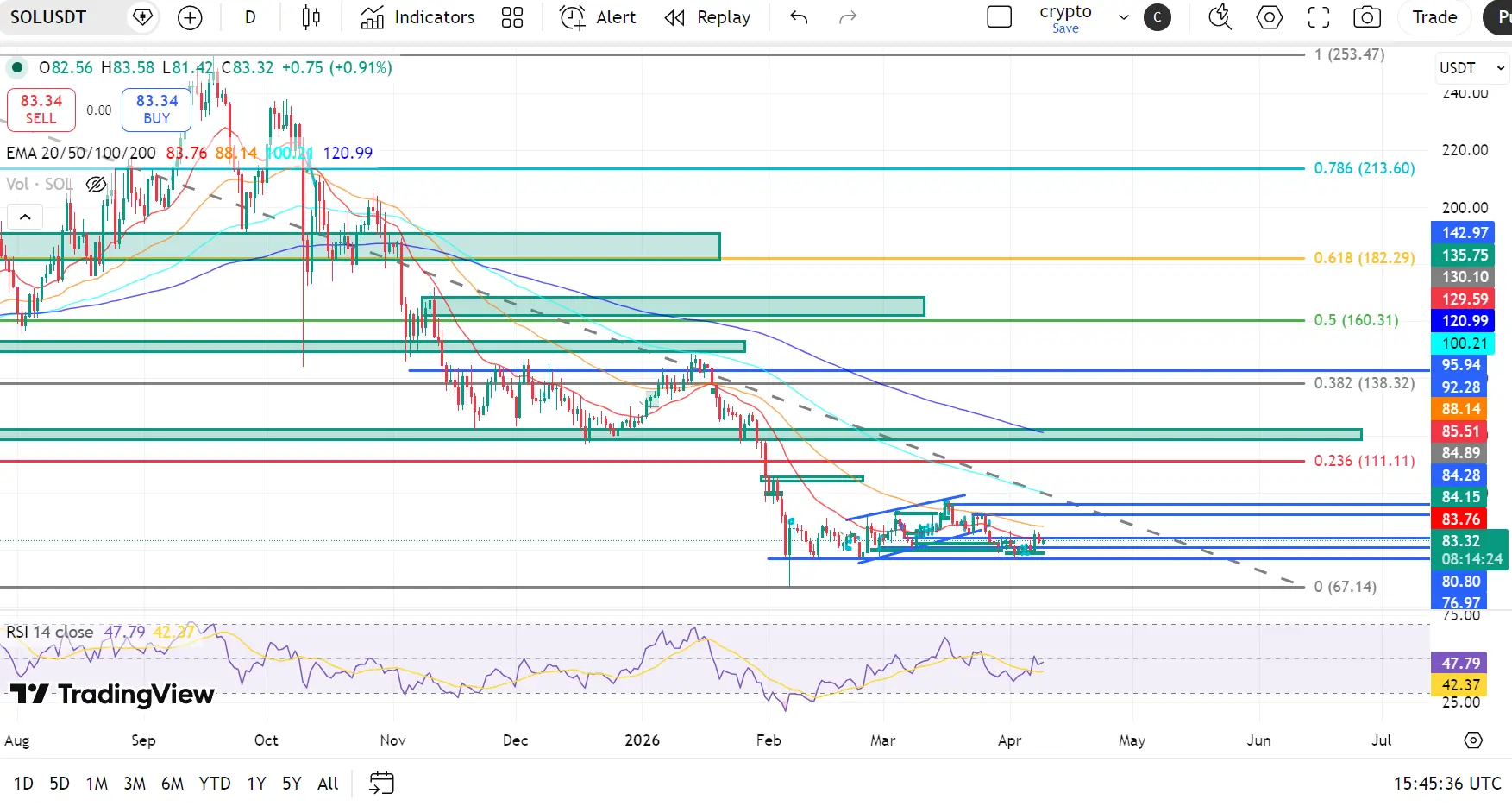Collapse the indicator legend with chevron

(25, 217)
